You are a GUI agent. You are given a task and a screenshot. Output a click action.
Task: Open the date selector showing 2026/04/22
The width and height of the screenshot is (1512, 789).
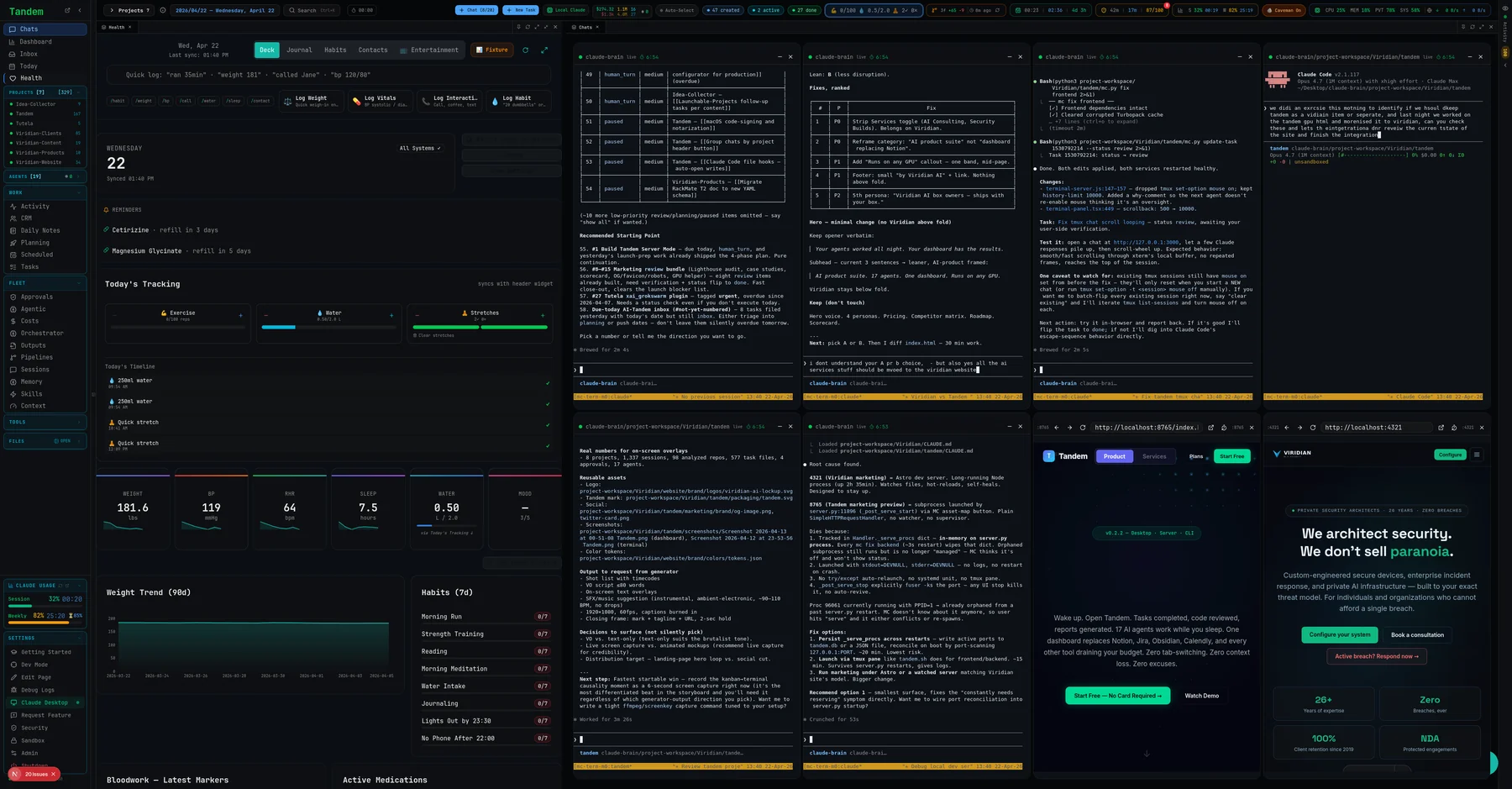click(223, 10)
